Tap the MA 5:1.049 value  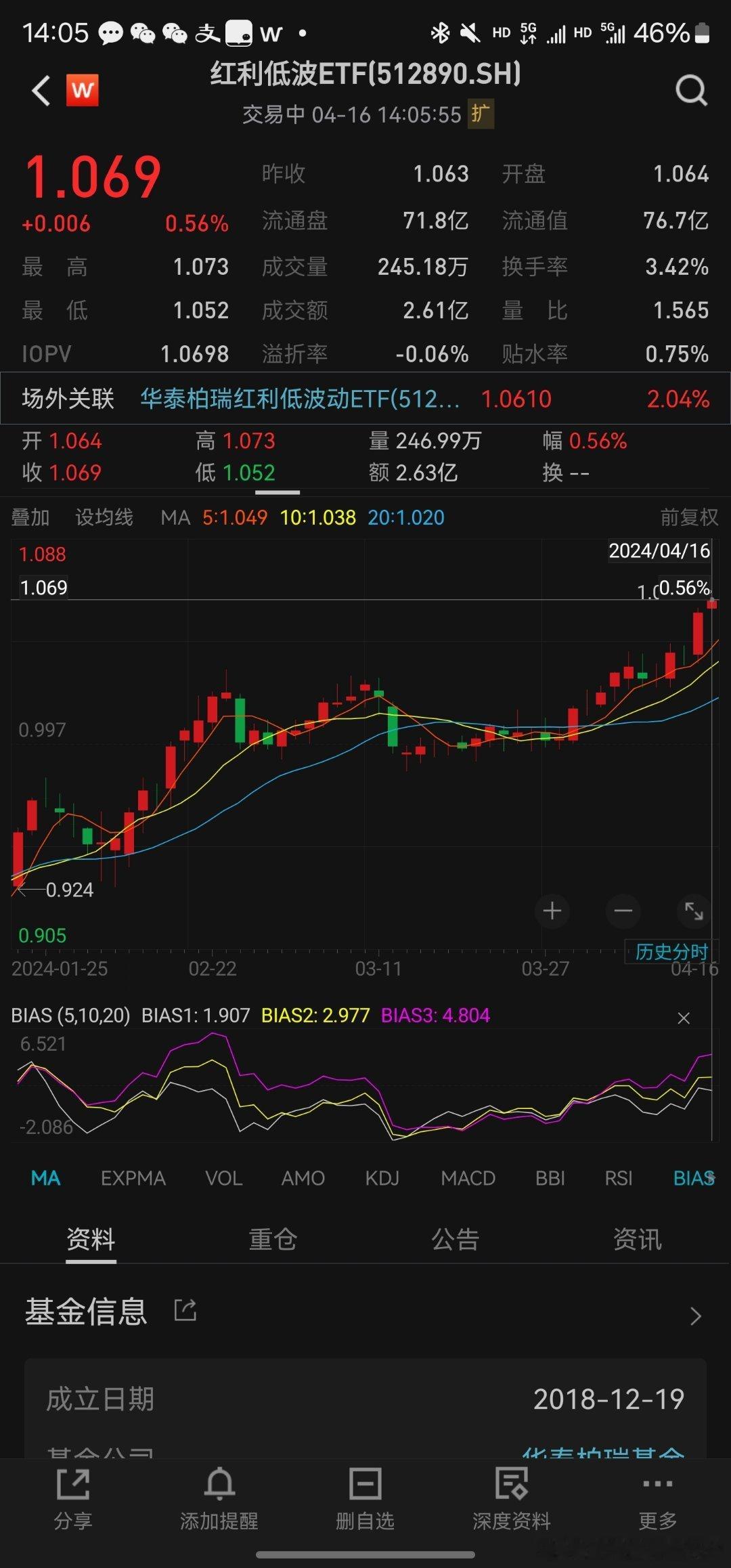pyautogui.click(x=235, y=517)
